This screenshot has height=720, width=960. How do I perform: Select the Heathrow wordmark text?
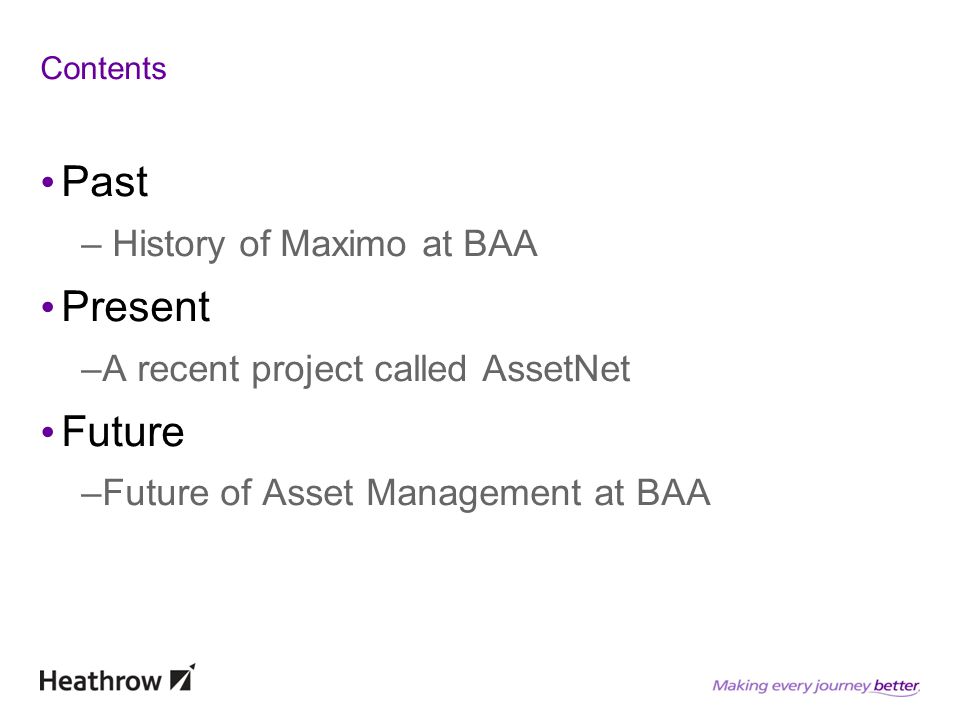(100, 681)
